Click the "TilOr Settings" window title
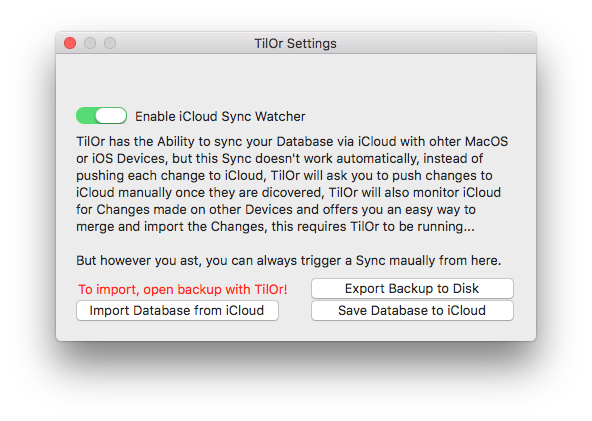Screen dimensions: 592x421 (295, 43)
